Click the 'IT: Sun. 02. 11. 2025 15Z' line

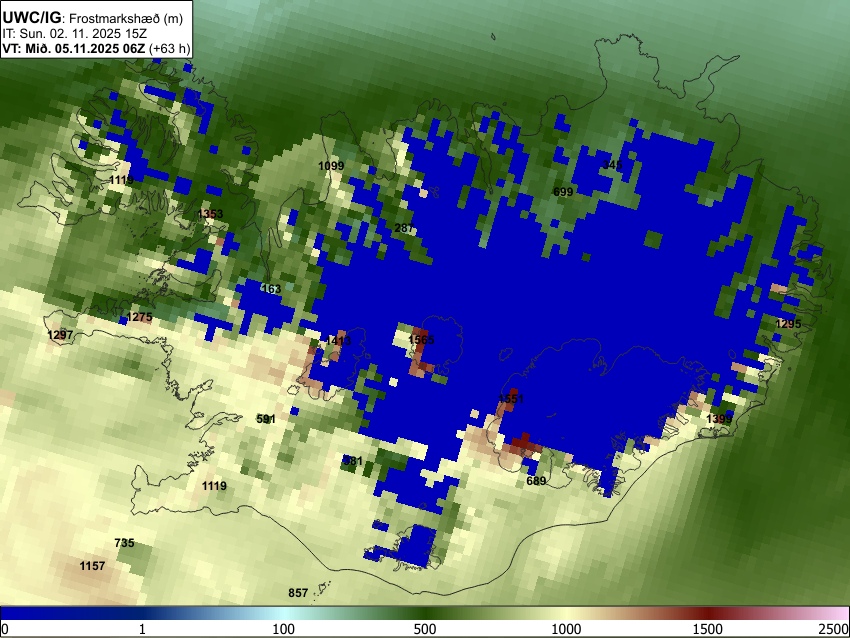(74, 34)
